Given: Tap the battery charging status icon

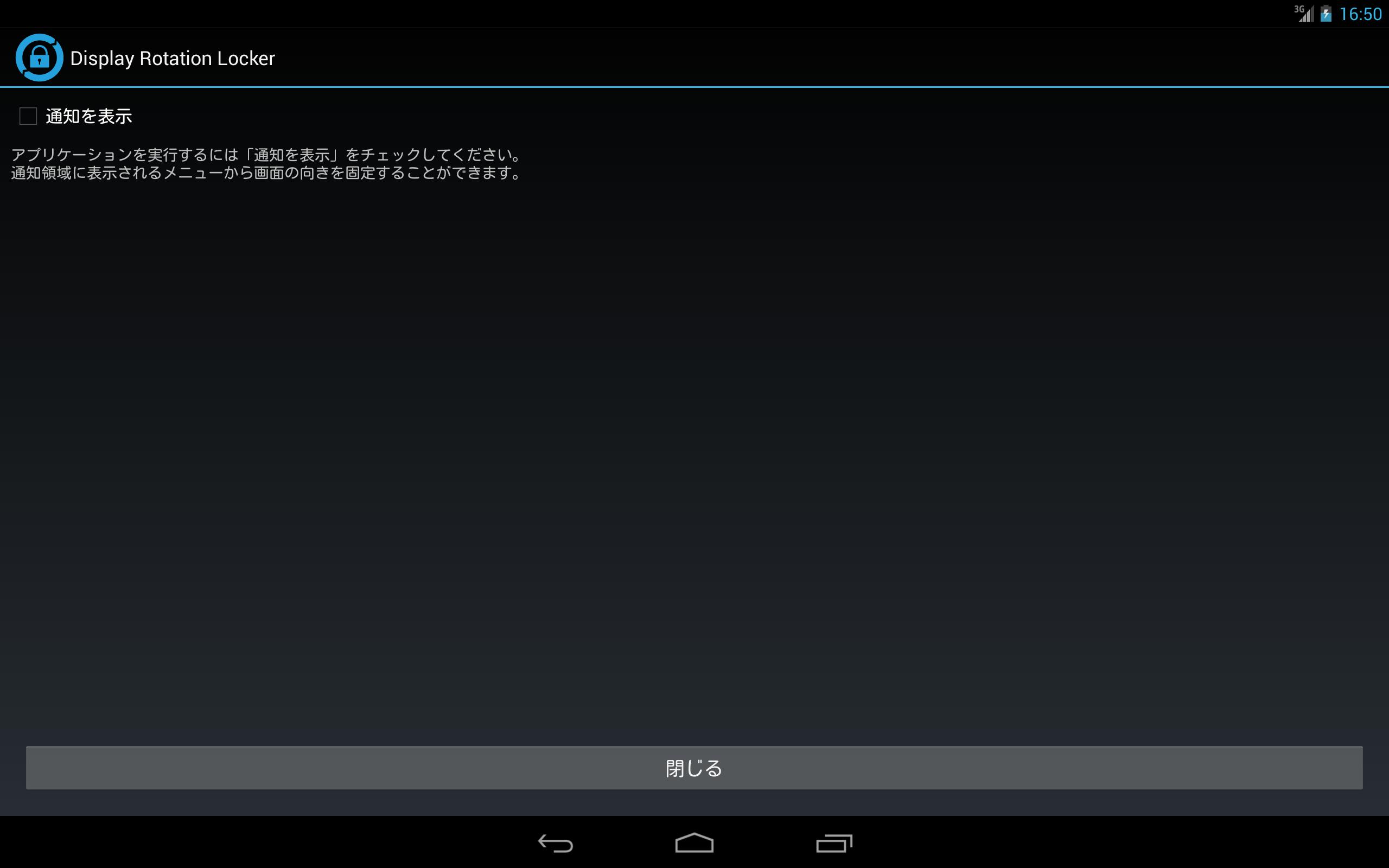Looking at the screenshot, I should 1326,13.
